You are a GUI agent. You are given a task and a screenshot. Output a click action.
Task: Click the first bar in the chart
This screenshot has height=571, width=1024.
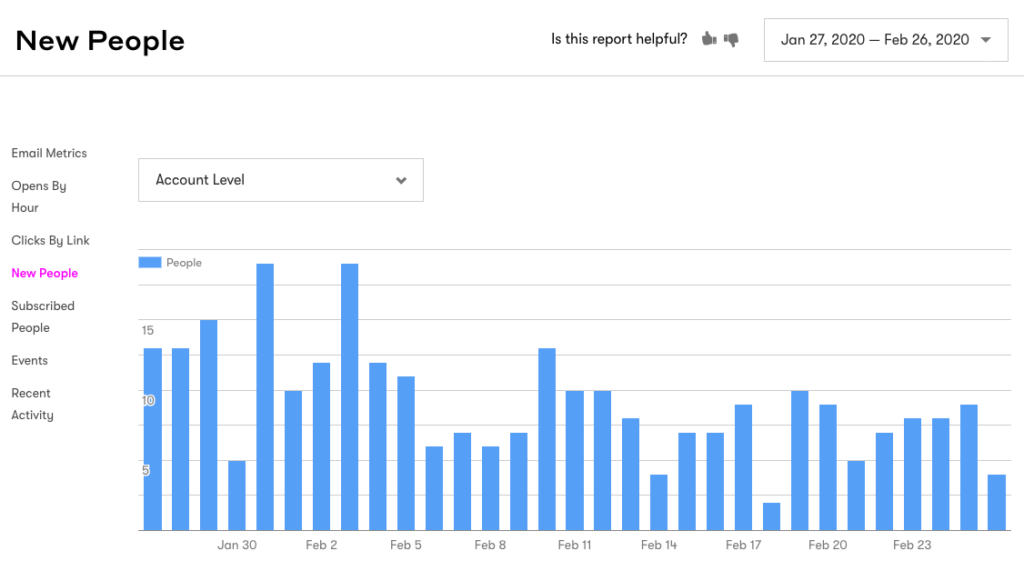[x=153, y=439]
